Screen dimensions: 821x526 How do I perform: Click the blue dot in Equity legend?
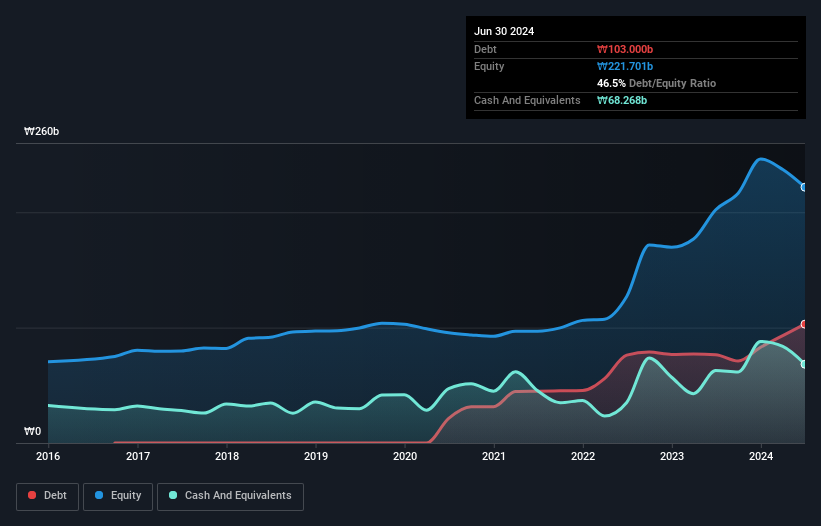click(x=99, y=495)
